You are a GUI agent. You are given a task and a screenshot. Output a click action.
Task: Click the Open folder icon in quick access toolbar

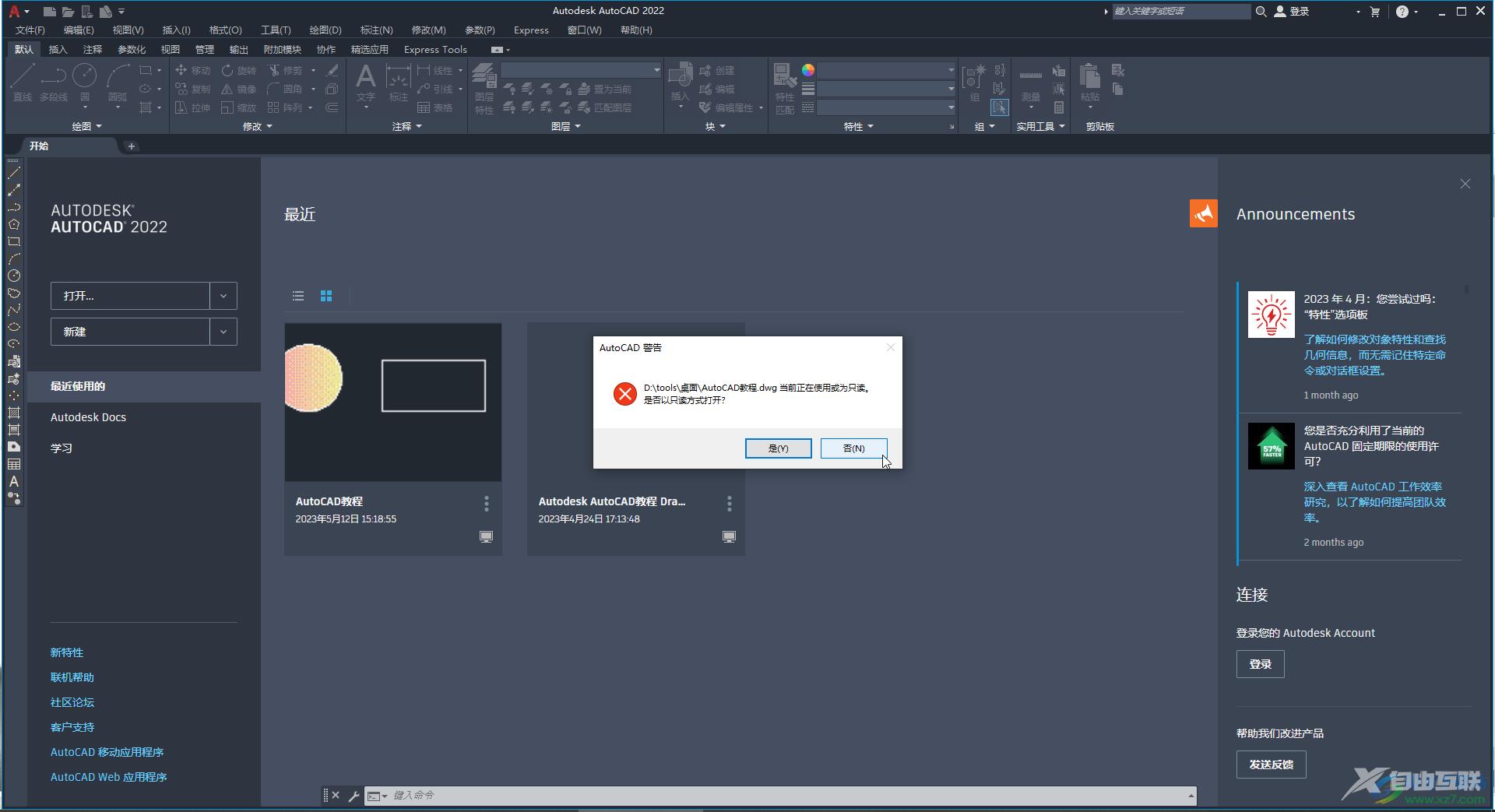click(68, 11)
